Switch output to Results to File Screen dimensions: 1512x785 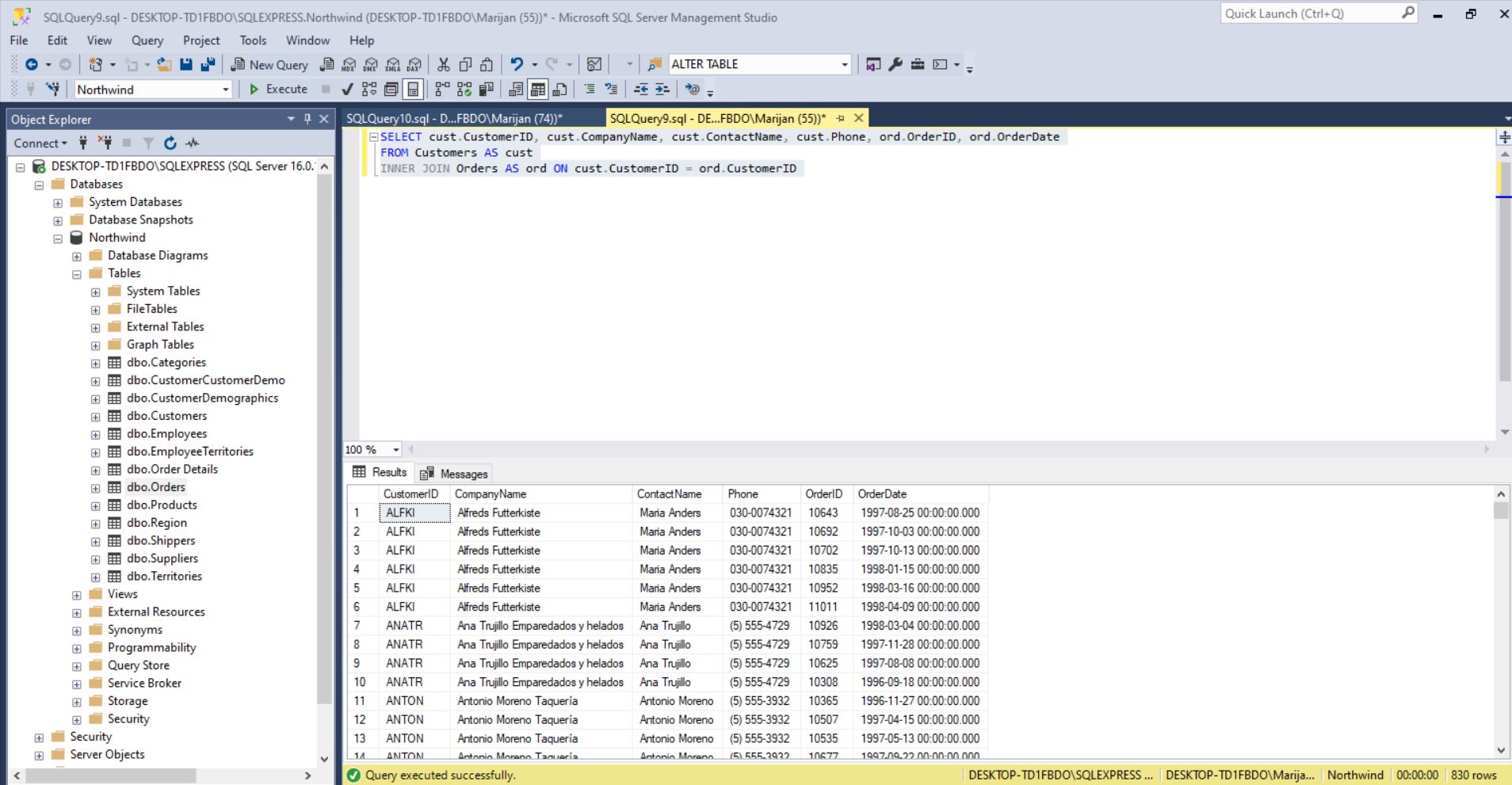pyautogui.click(x=559, y=89)
